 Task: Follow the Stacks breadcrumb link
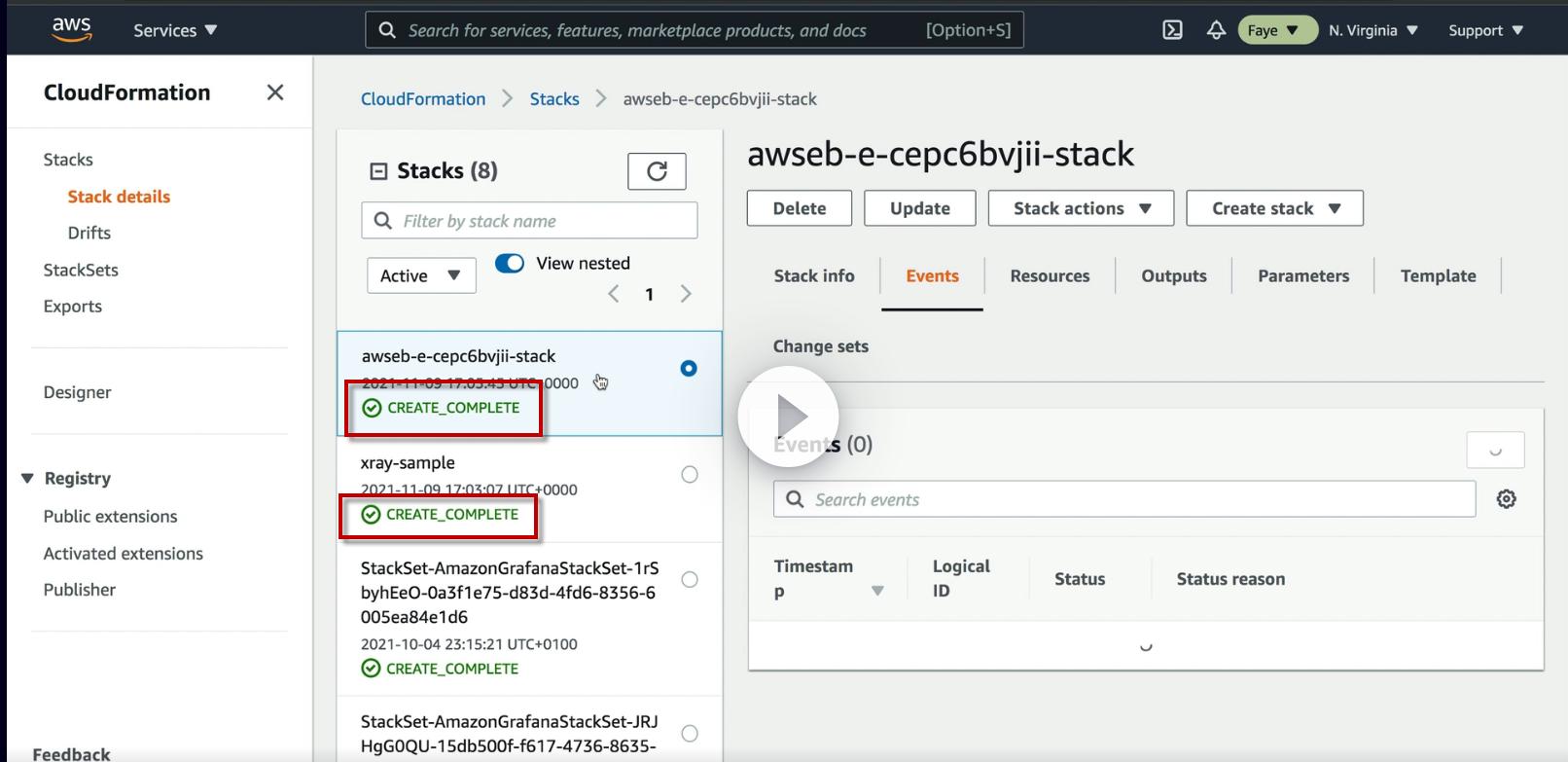coord(554,98)
